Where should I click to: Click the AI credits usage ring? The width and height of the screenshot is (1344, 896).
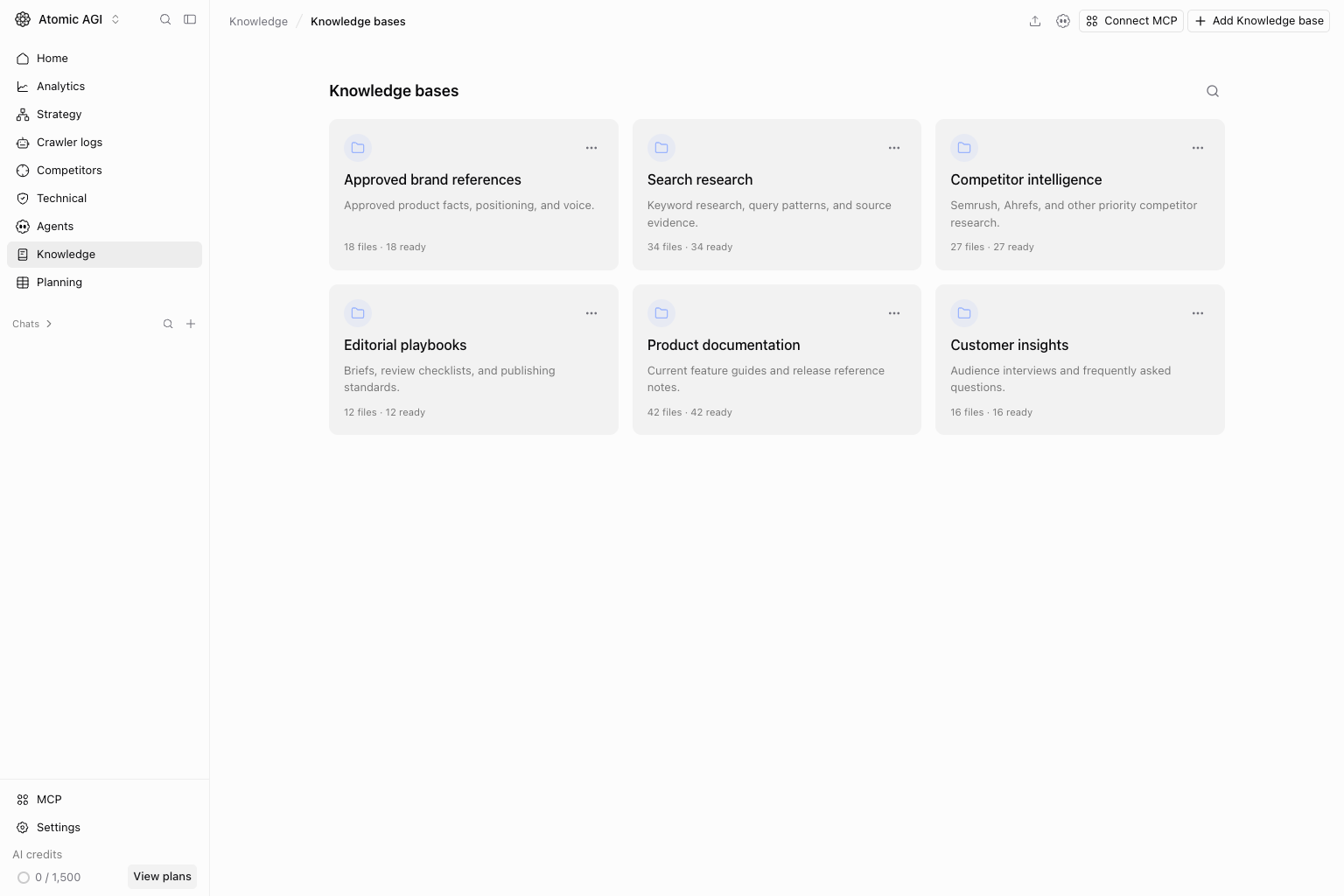tap(24, 878)
